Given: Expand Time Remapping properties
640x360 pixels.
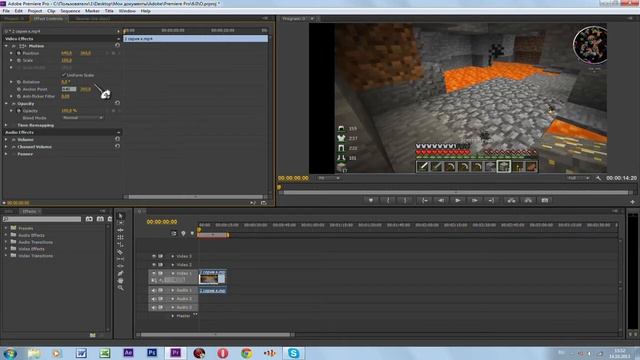Looking at the screenshot, I should [7, 125].
